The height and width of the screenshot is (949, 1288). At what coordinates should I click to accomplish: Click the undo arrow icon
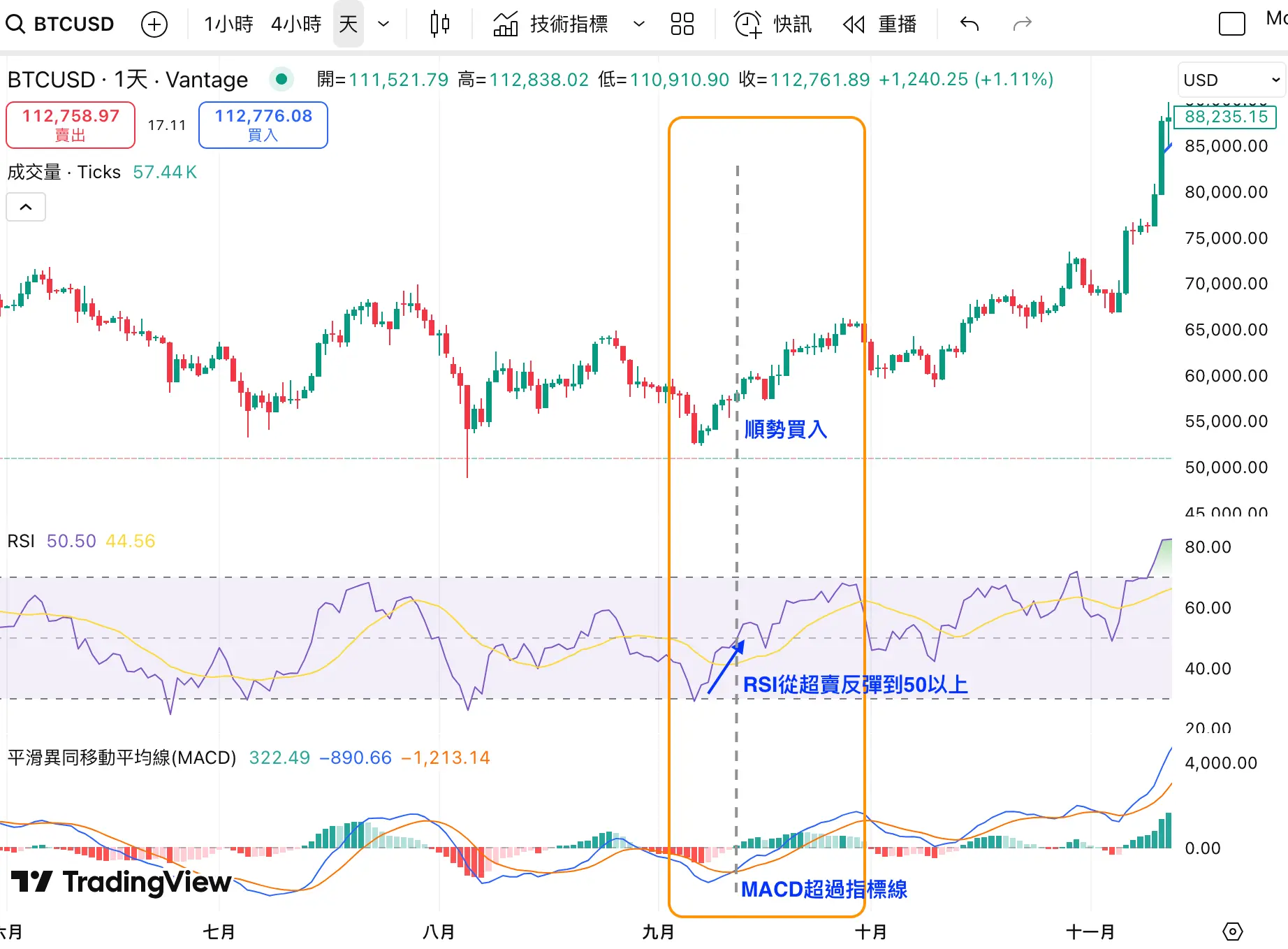pyautogui.click(x=969, y=24)
